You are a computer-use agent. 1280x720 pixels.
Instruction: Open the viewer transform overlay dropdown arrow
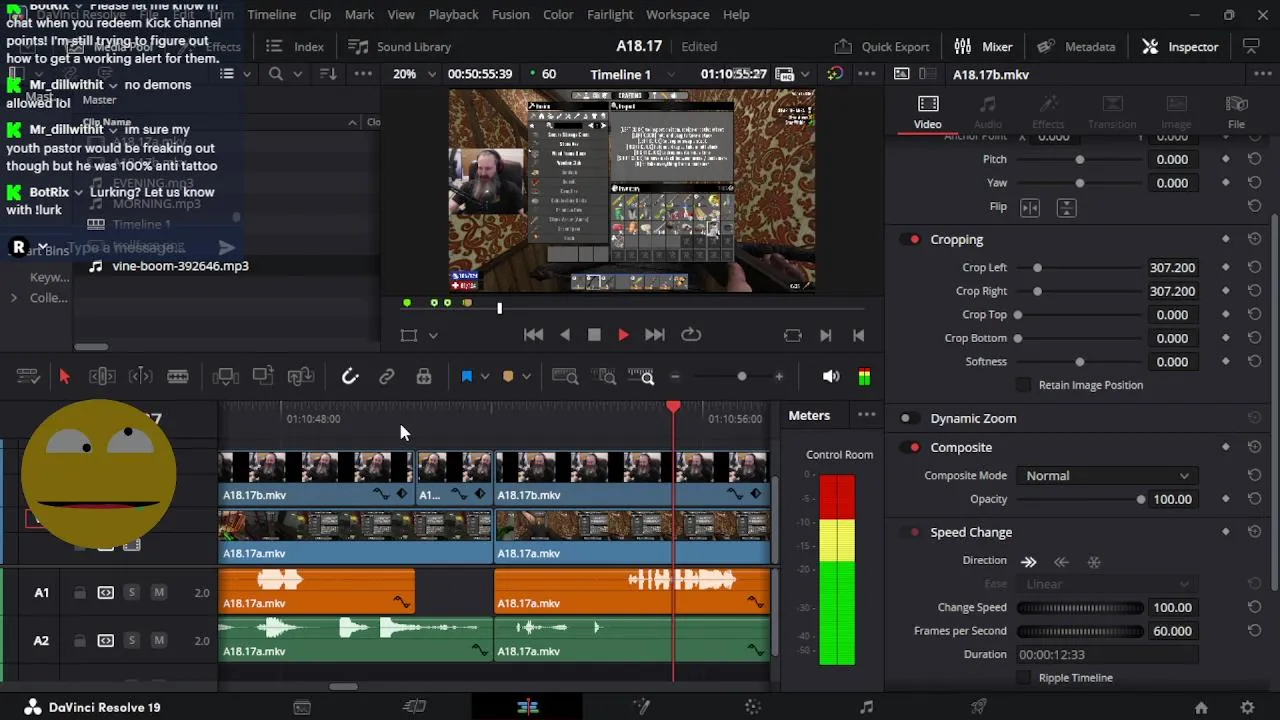pyautogui.click(x=433, y=336)
